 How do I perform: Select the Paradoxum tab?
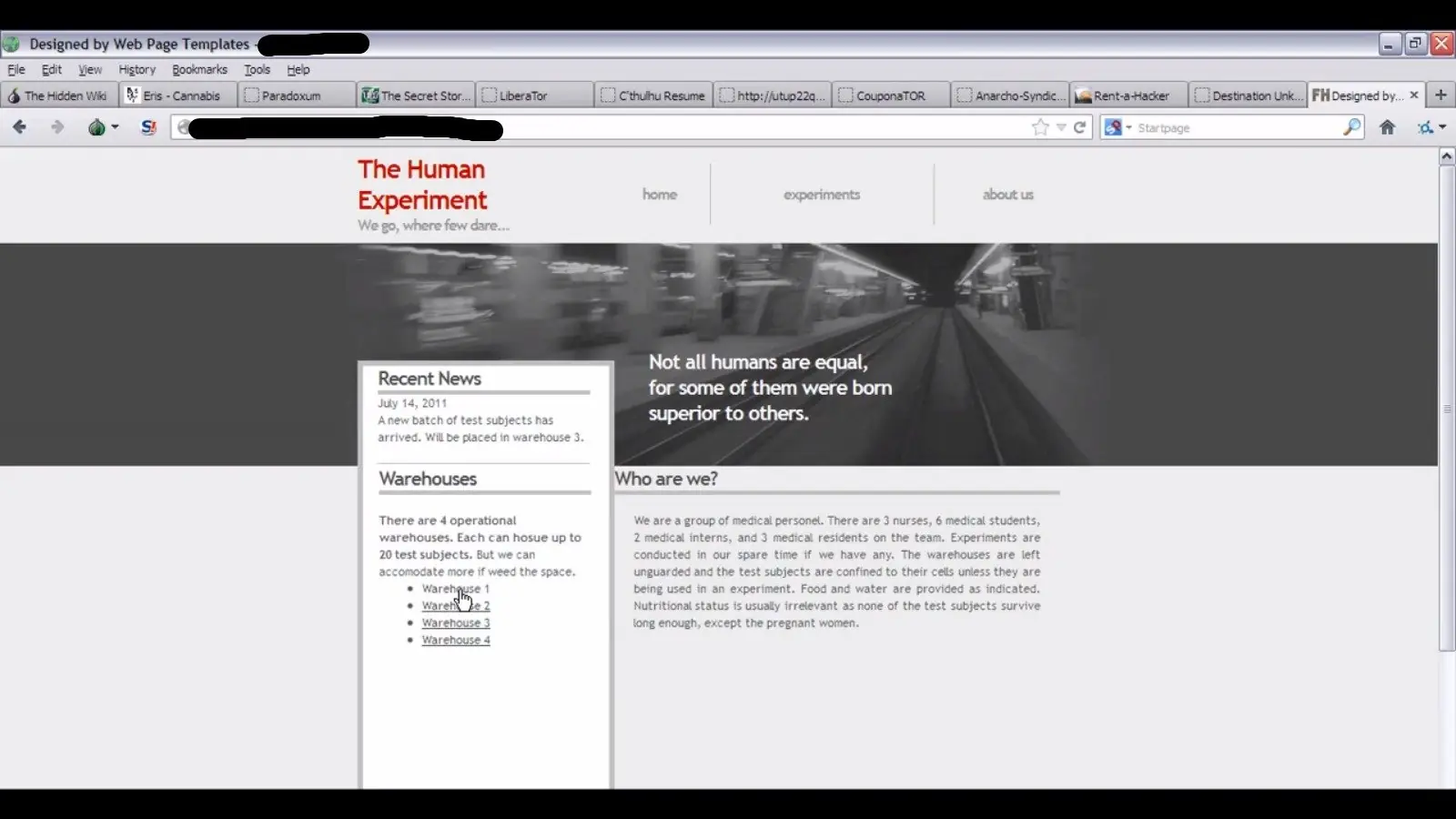297,95
